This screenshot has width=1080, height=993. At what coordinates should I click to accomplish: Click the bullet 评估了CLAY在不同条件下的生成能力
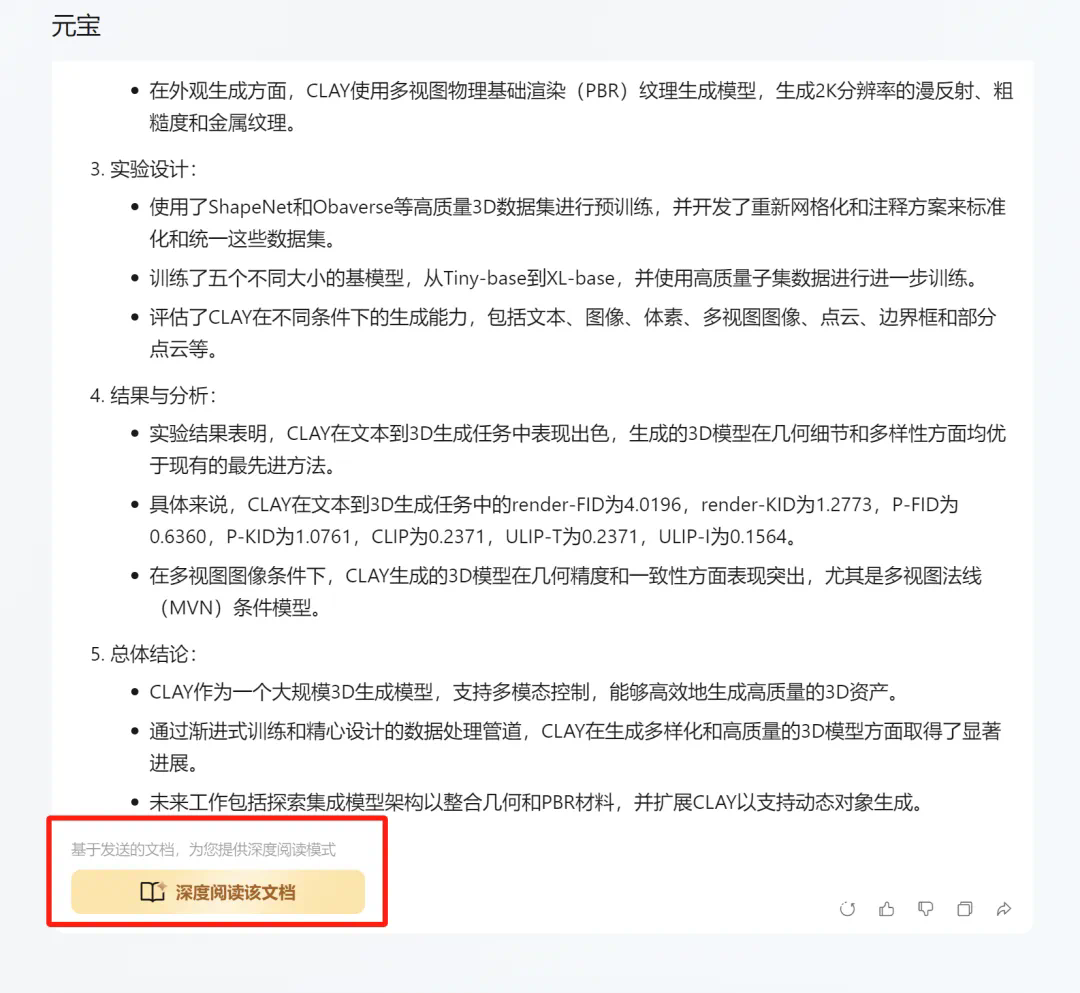point(572,333)
